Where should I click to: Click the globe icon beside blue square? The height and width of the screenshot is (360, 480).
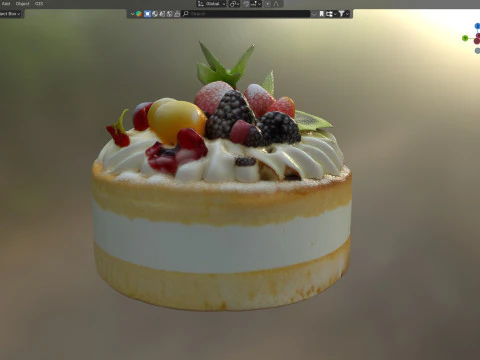[155, 14]
